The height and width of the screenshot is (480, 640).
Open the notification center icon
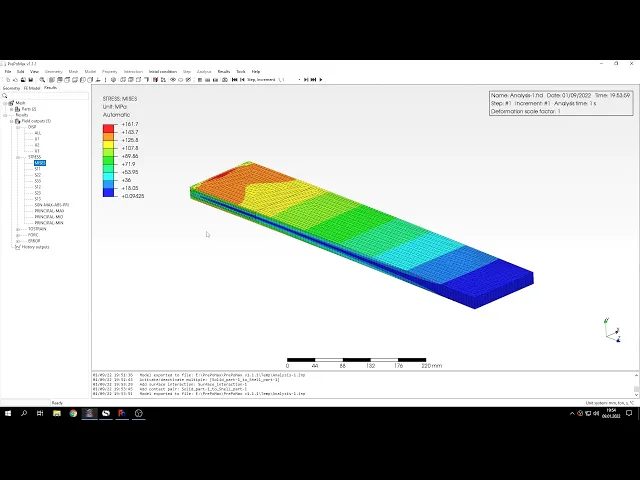pos(629,413)
